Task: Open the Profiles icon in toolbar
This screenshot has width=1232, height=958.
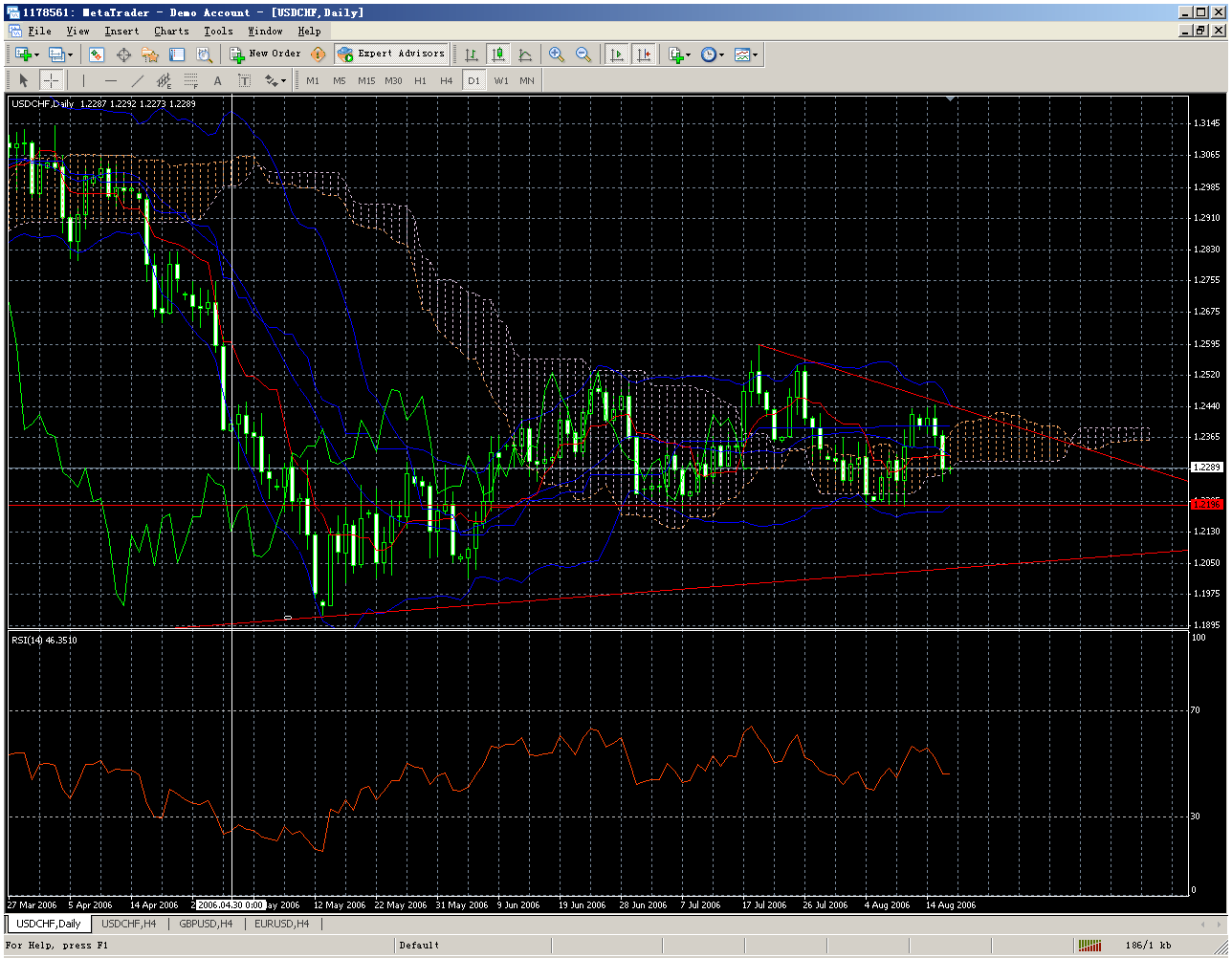Action: (x=56, y=54)
